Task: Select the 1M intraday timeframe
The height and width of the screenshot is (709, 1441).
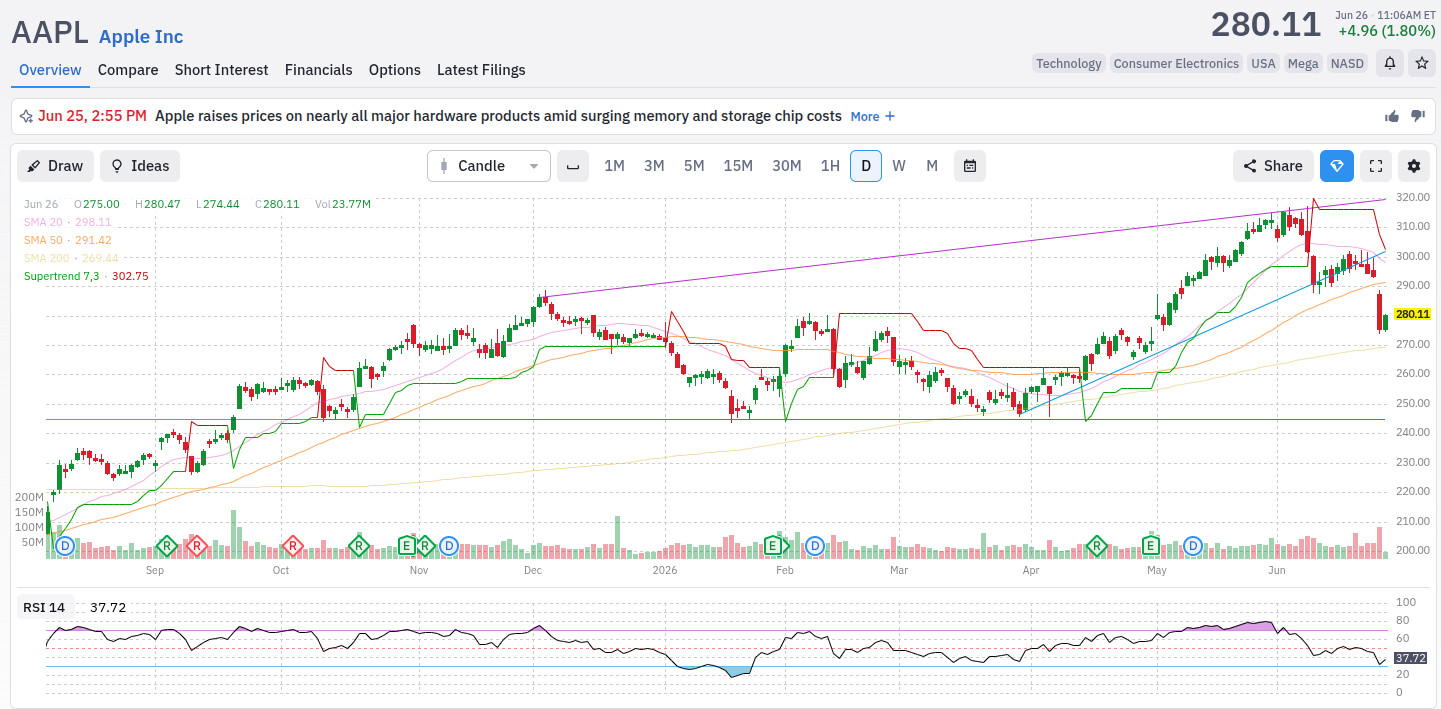Action: tap(614, 166)
